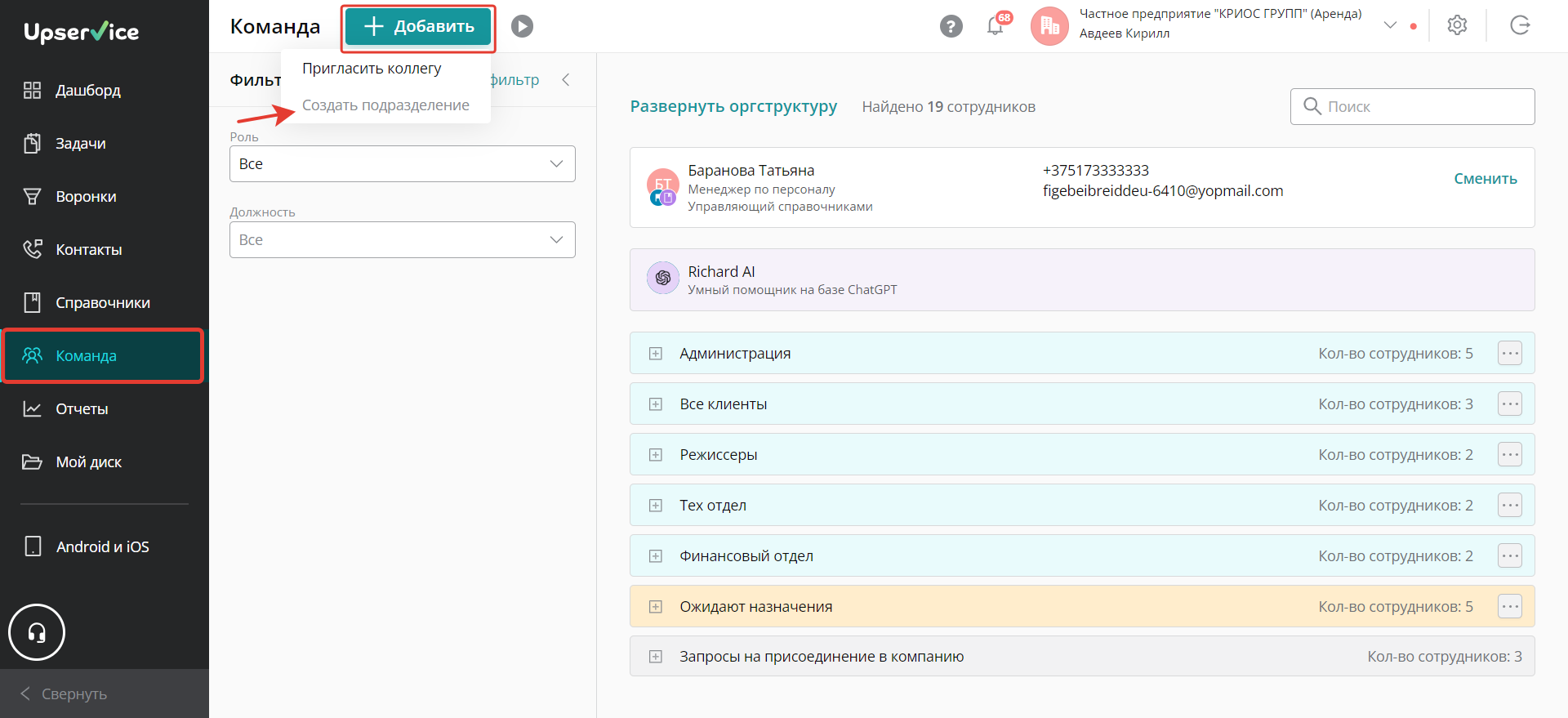Open more options for Ожидают назначения
The image size is (1568, 718).
tap(1510, 606)
